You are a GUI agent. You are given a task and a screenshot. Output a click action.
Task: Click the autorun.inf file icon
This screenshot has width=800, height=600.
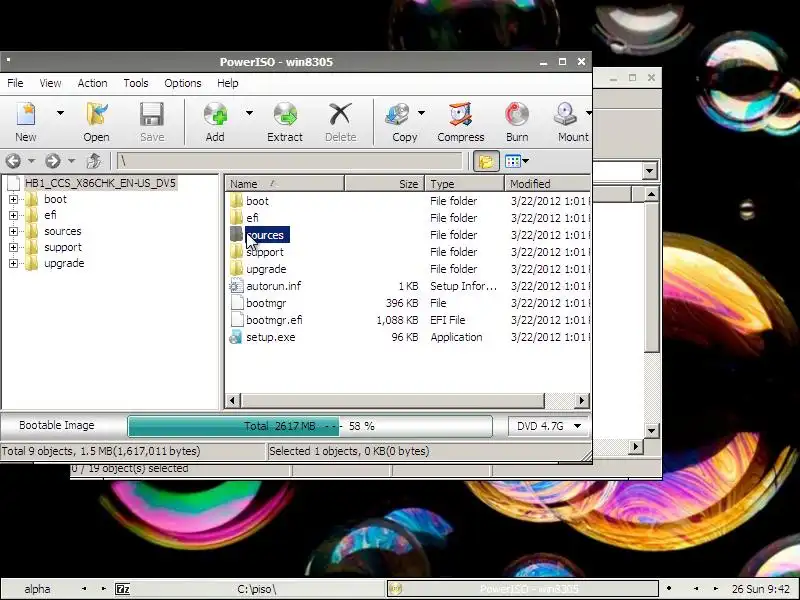point(236,286)
